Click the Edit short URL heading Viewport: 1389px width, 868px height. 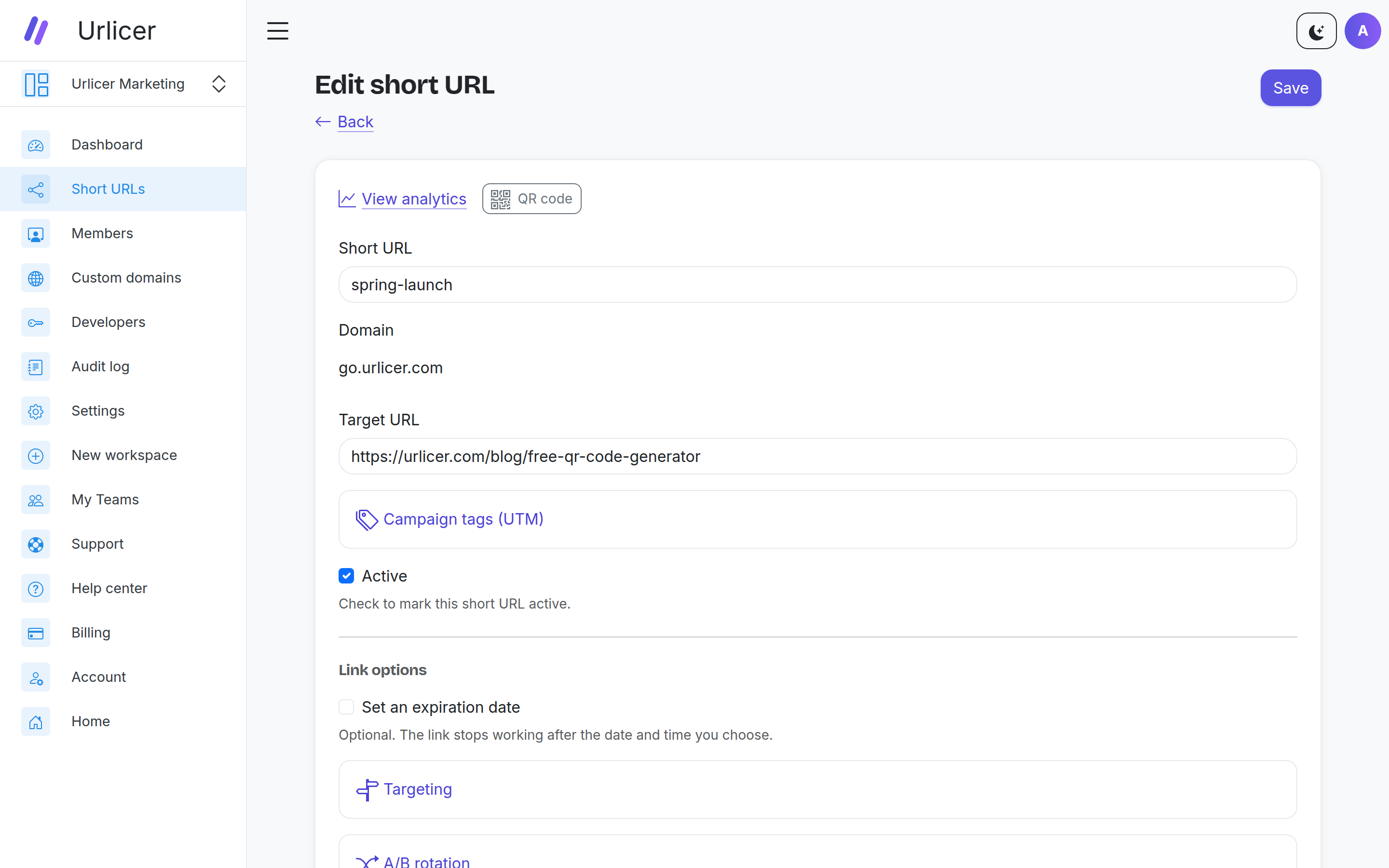tap(404, 85)
